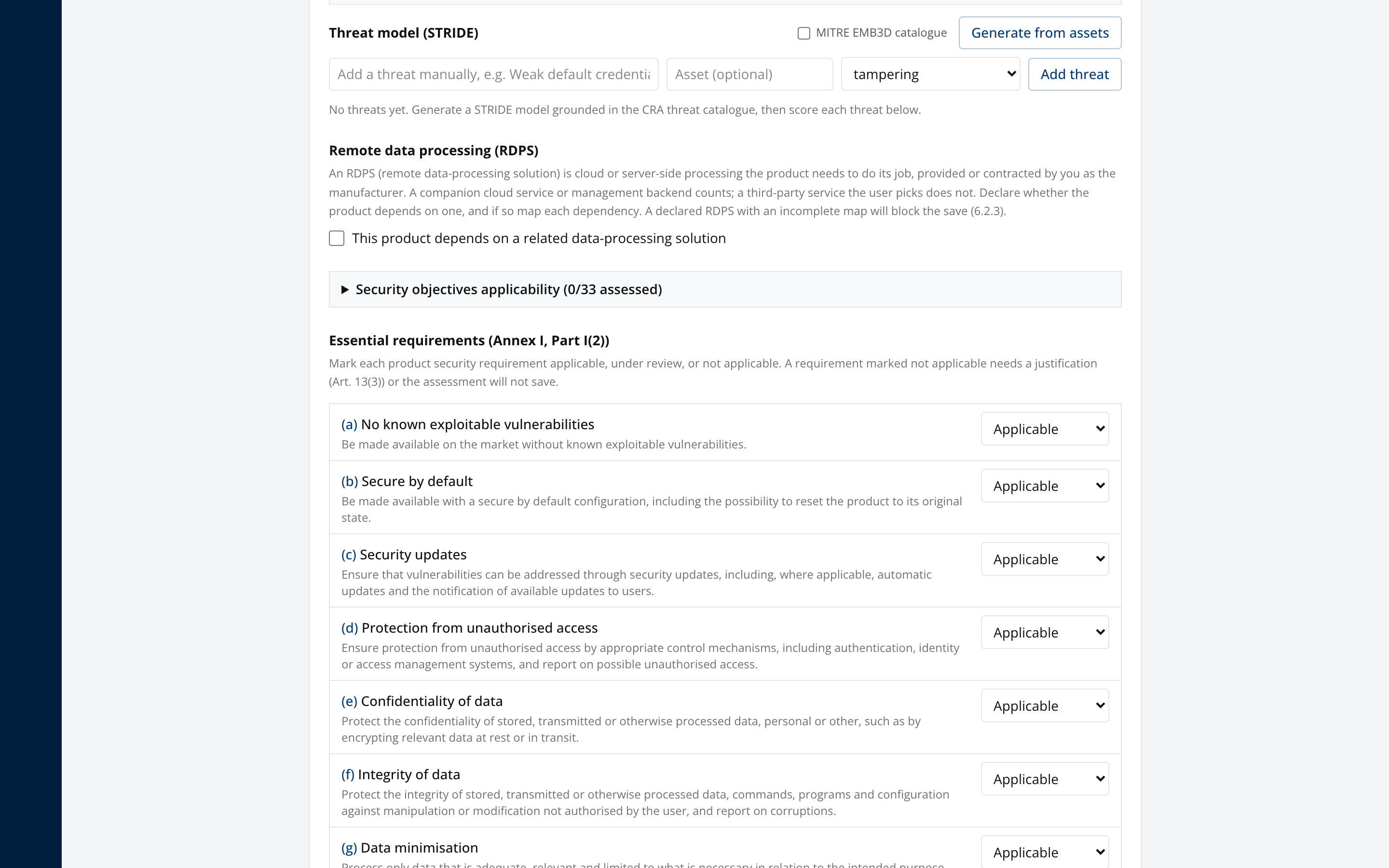The height and width of the screenshot is (868, 1389).
Task: Focus the manual threat description field
Action: 493,74
